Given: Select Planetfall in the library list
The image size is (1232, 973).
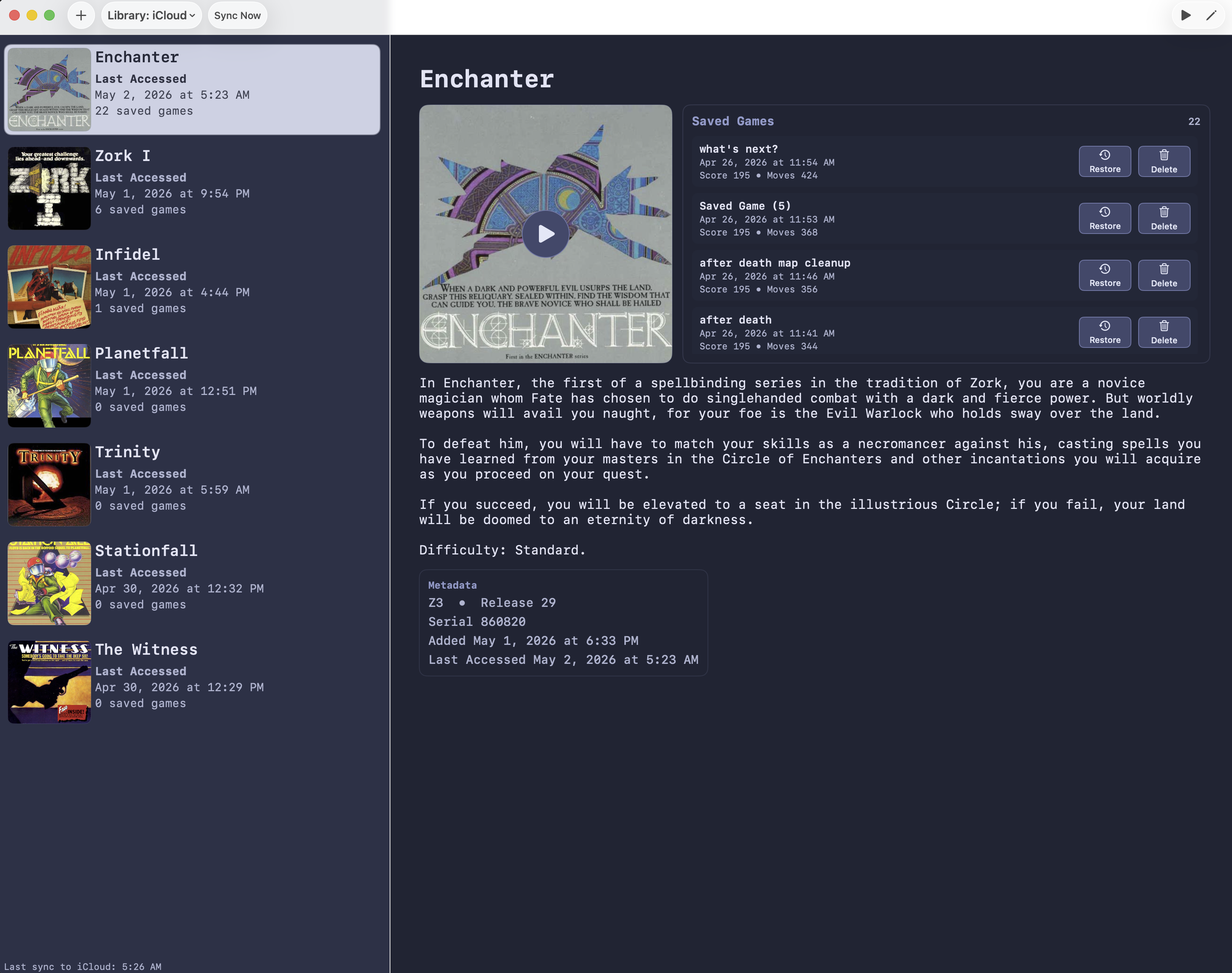Looking at the screenshot, I should [x=192, y=386].
